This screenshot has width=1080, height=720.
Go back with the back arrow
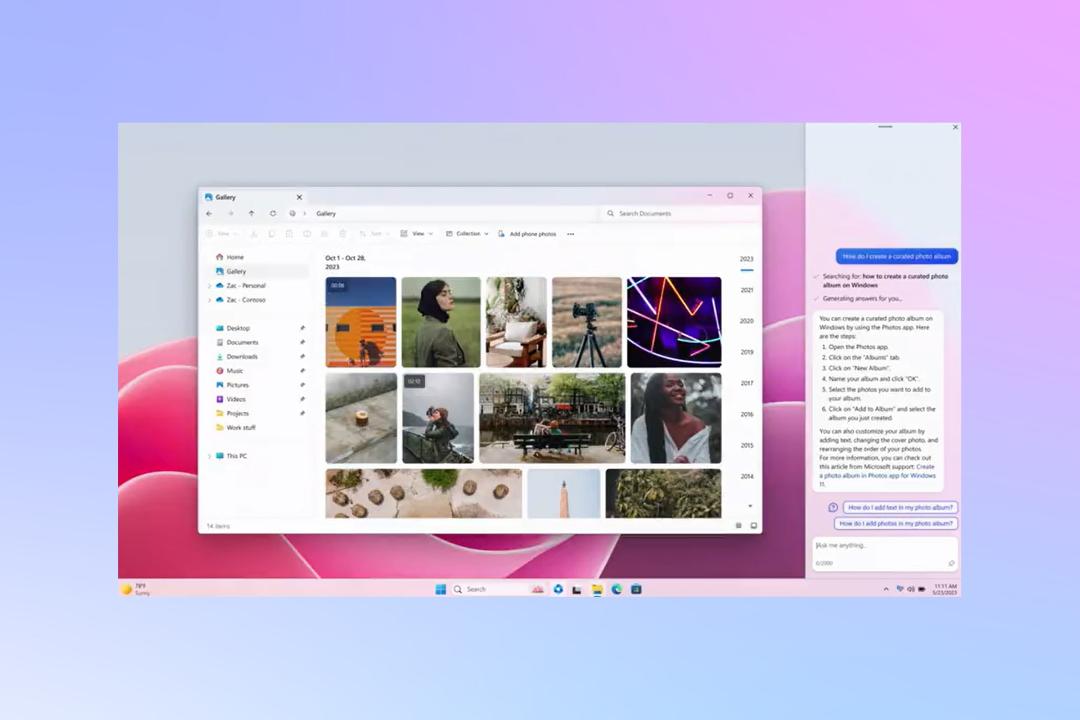point(209,214)
